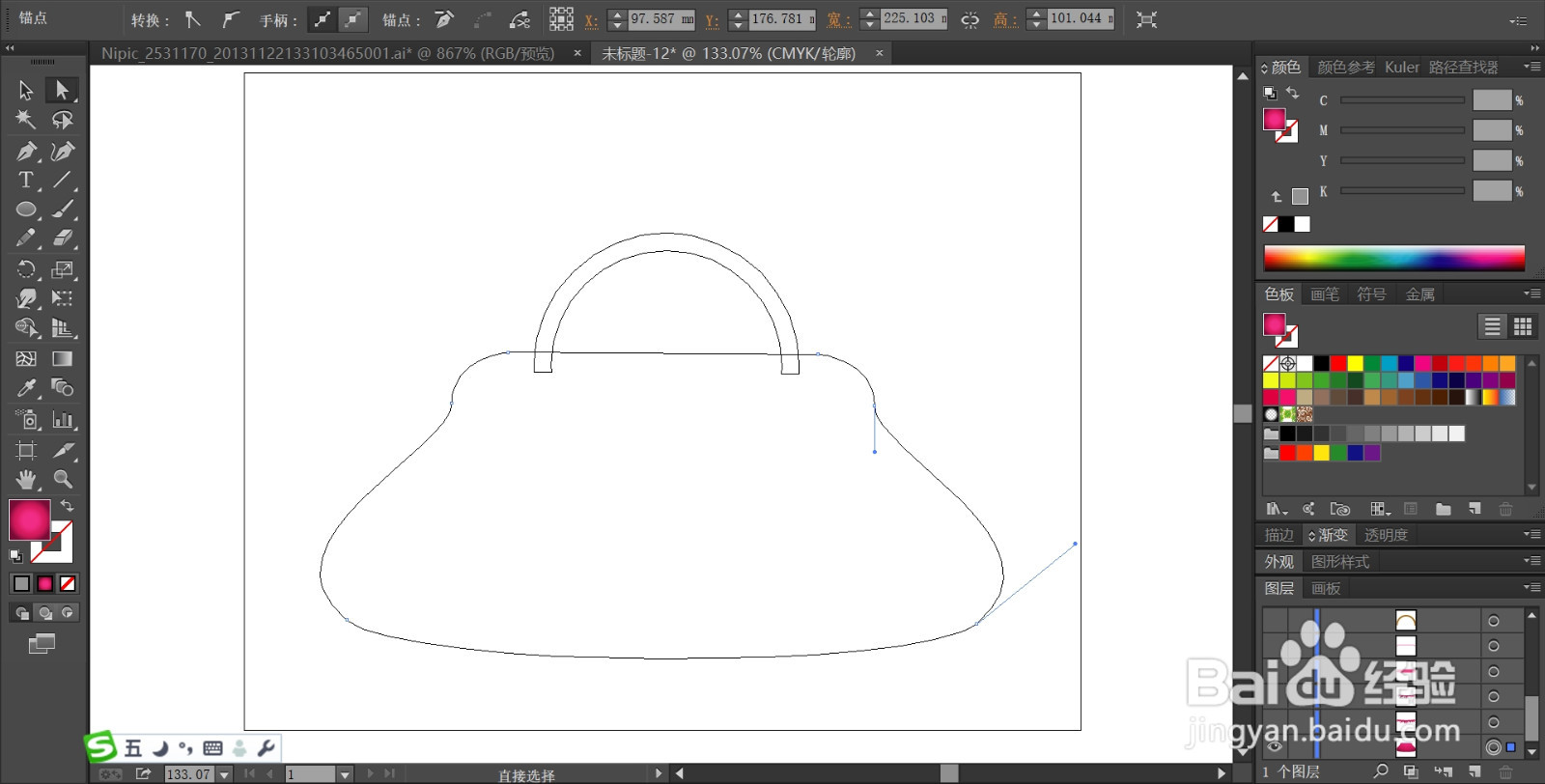Viewport: 1545px width, 784px height.
Task: Click the delete layer trash icon in Layers panel
Action: coord(1505,772)
